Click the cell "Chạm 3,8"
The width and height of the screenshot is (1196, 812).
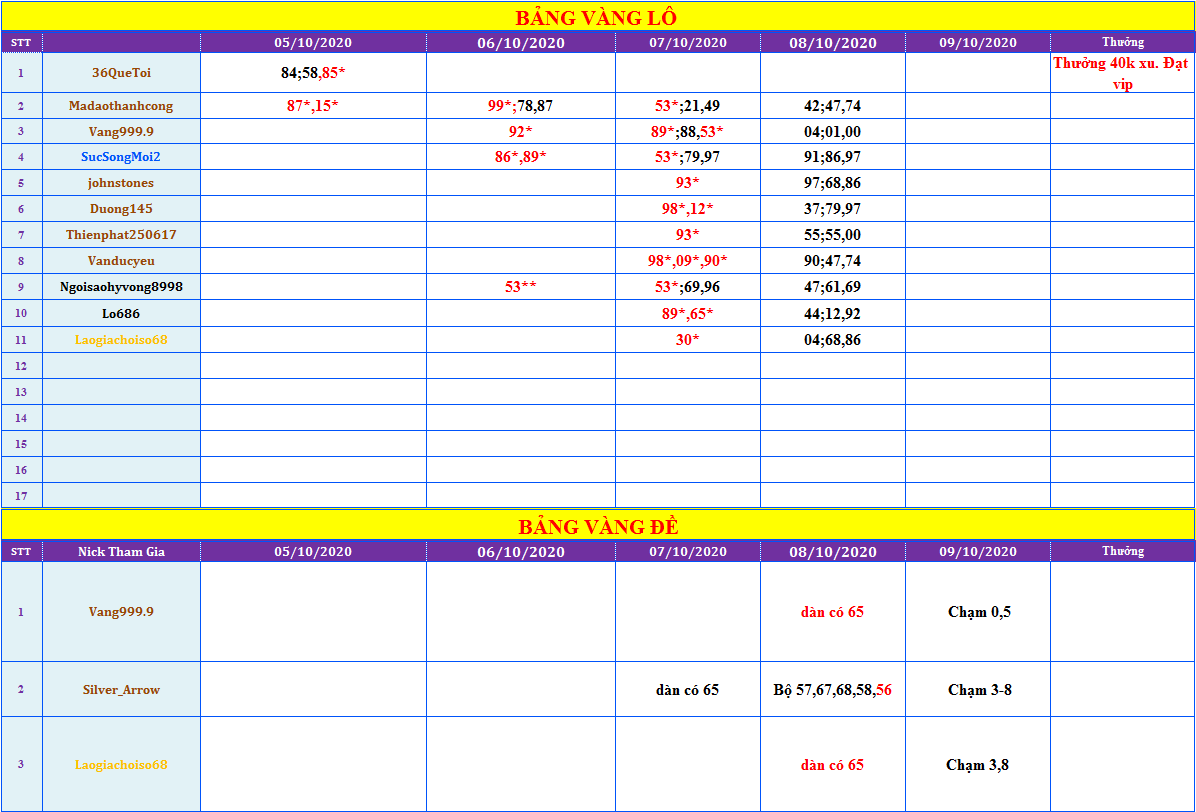click(978, 765)
